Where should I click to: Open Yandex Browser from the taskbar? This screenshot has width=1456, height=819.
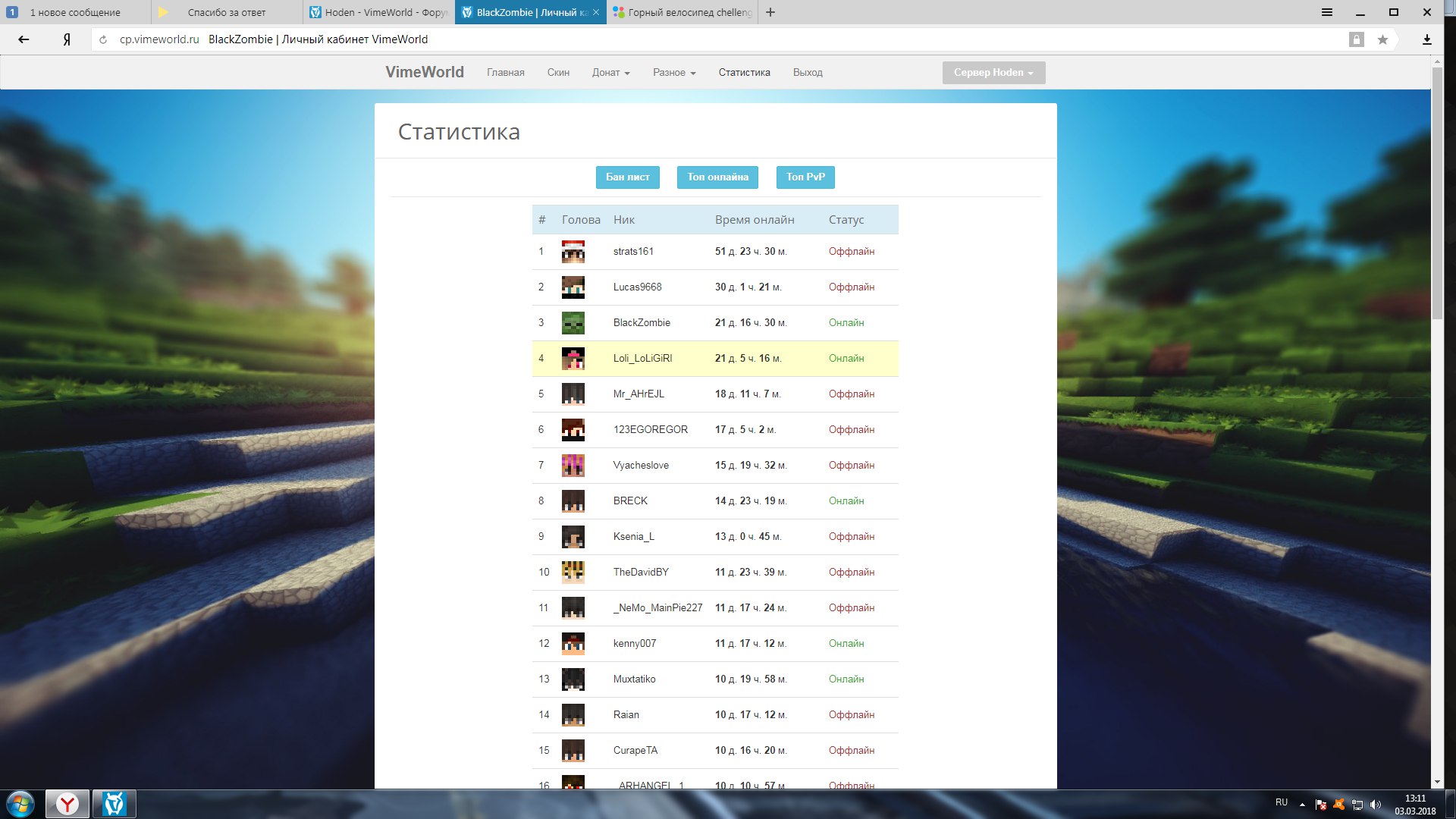tap(67, 803)
